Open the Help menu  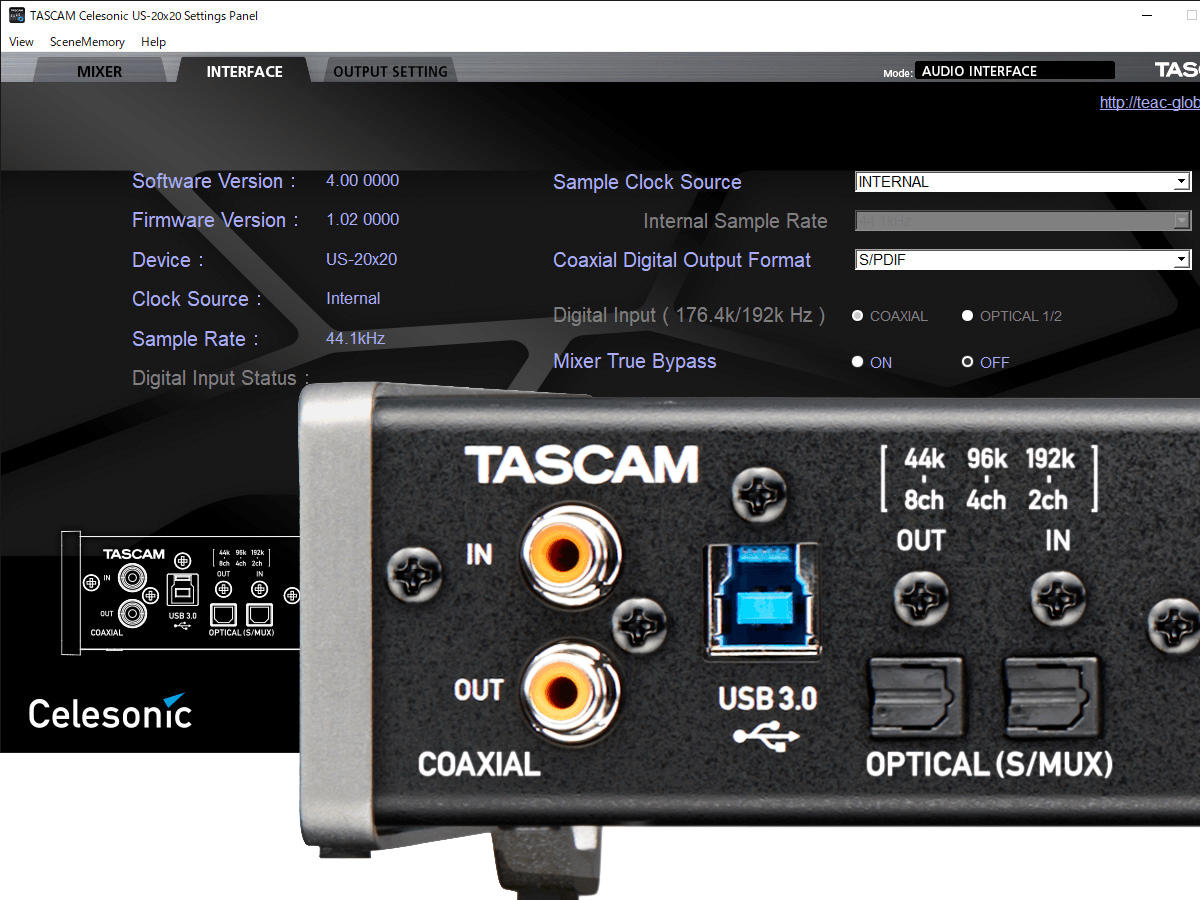pos(153,42)
